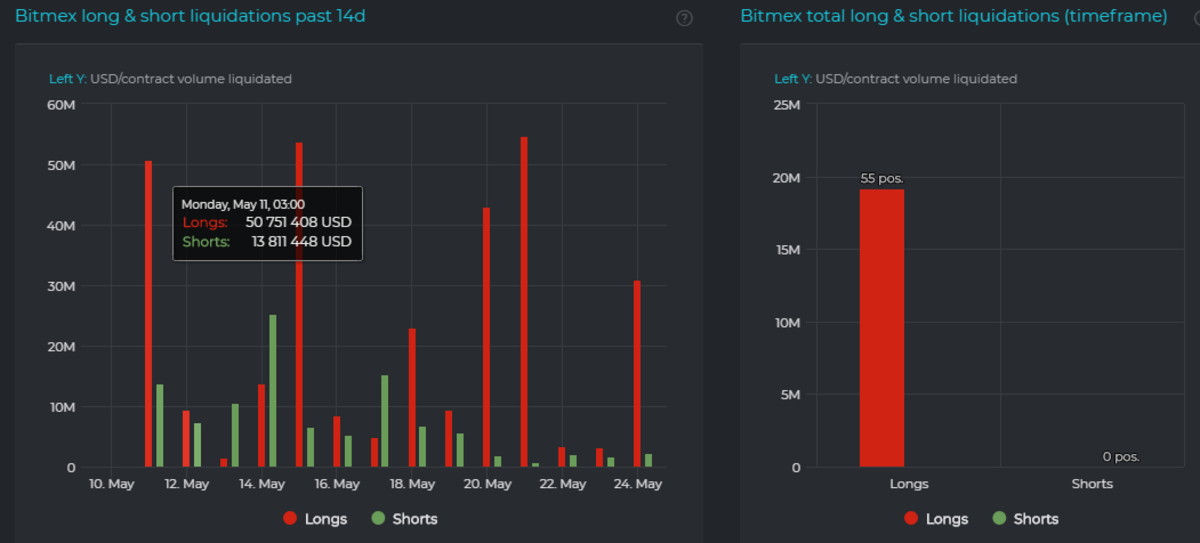Click the red Longs legend dot in total chart
The image size is (1200, 543).
[x=911, y=519]
